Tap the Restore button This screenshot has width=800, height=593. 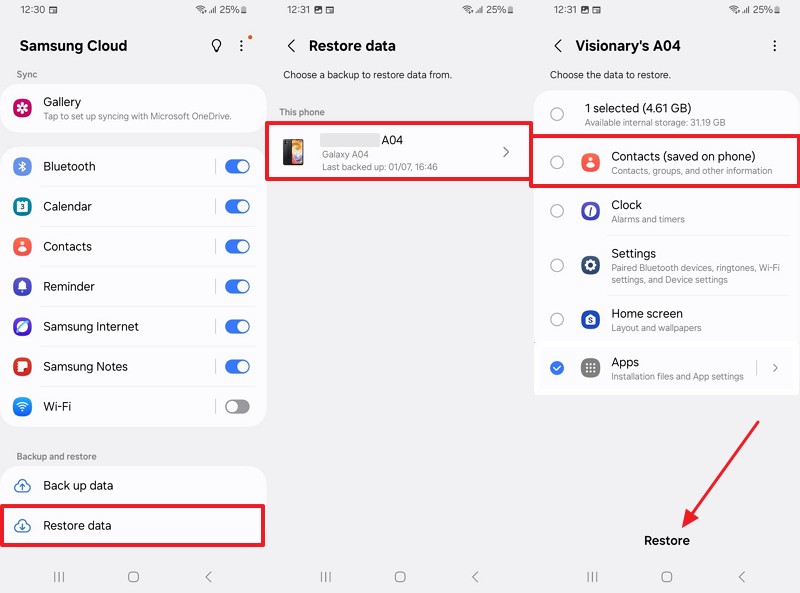666,540
